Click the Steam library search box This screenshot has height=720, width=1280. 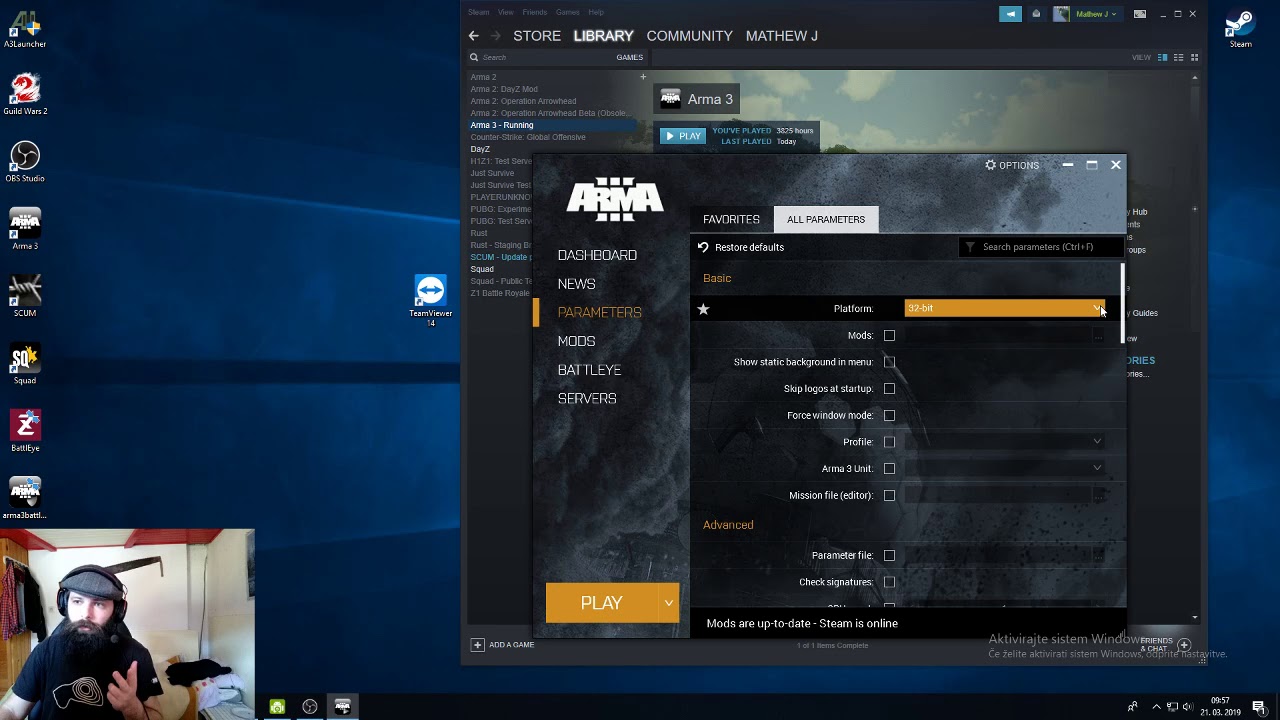click(x=540, y=57)
